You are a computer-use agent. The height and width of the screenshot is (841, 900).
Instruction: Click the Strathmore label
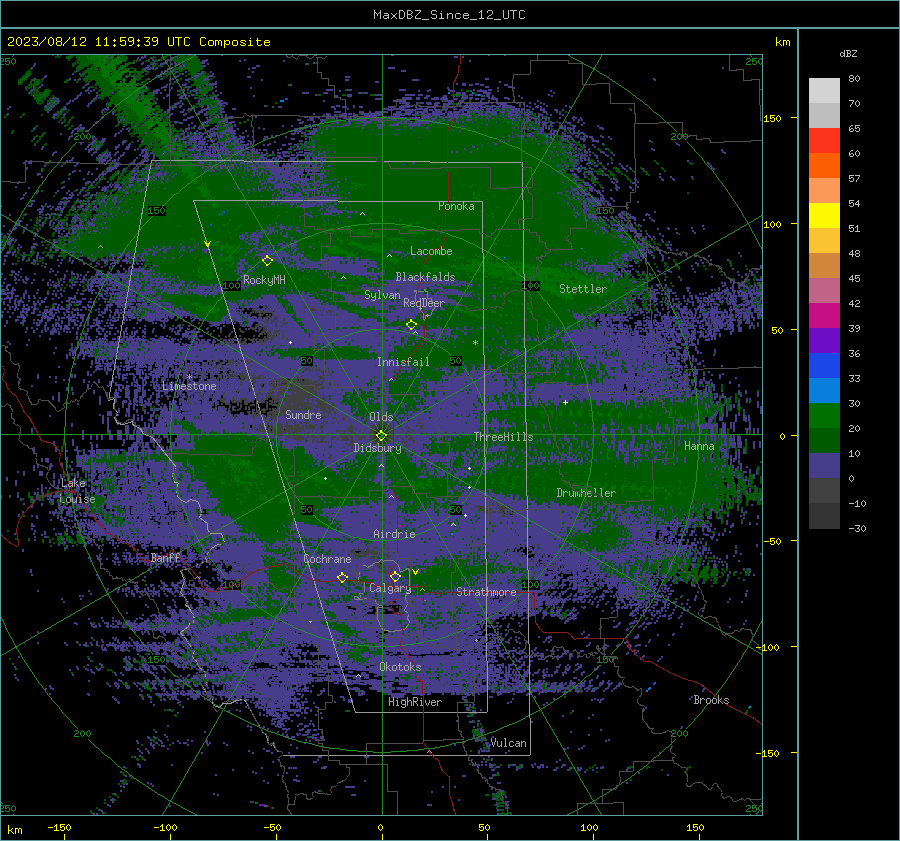(486, 592)
